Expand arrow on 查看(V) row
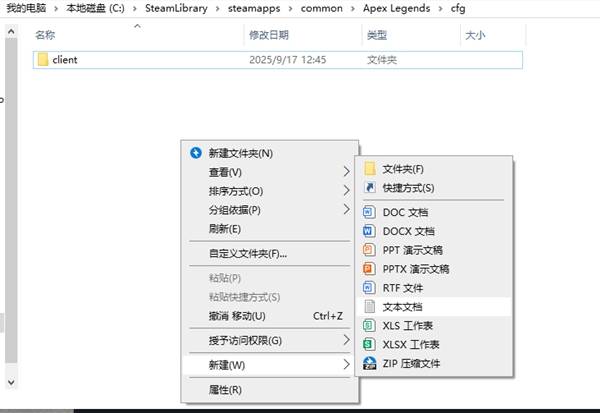This screenshot has height=413, width=600. (x=346, y=171)
